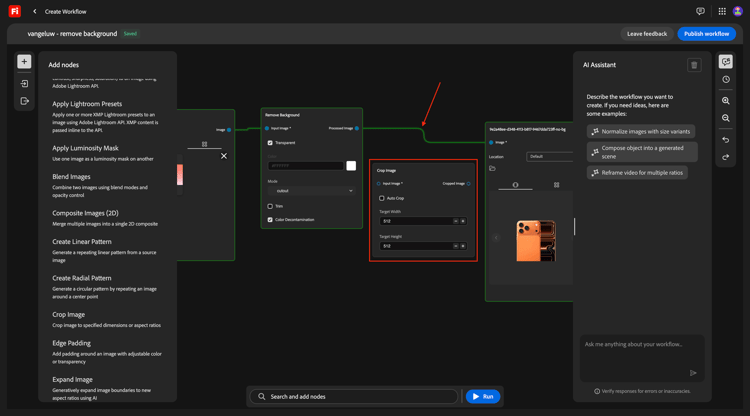Decrease Target Height with minus stepper
The width and height of the screenshot is (750, 416).
pos(456,246)
